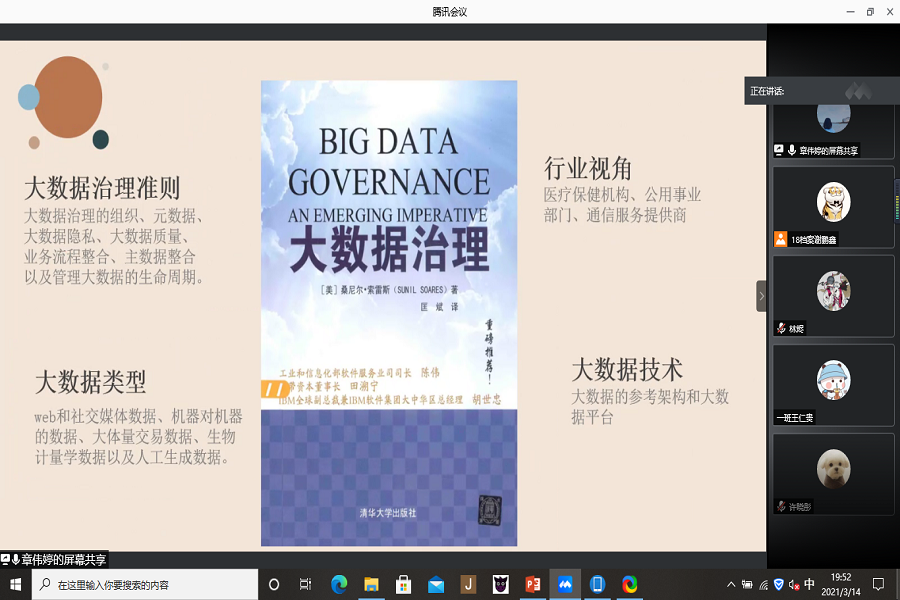Screen dimensions: 900x600
Task: Click the muted volume tray icon
Action: coord(794,584)
